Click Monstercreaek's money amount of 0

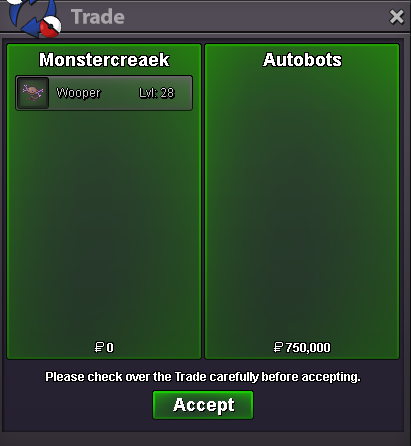tap(110, 347)
